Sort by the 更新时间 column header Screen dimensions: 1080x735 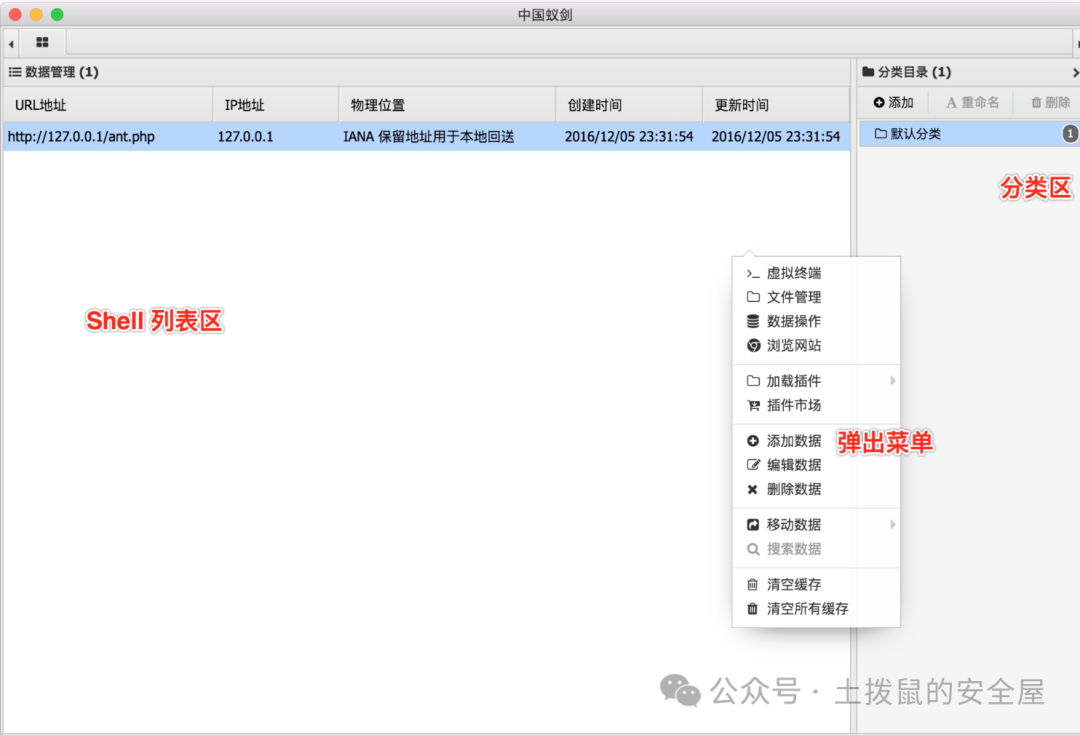click(x=776, y=105)
